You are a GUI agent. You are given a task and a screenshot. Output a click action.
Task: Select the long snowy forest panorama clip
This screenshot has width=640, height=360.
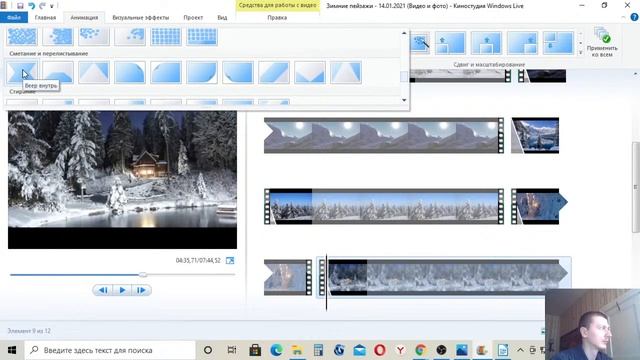click(x=384, y=207)
